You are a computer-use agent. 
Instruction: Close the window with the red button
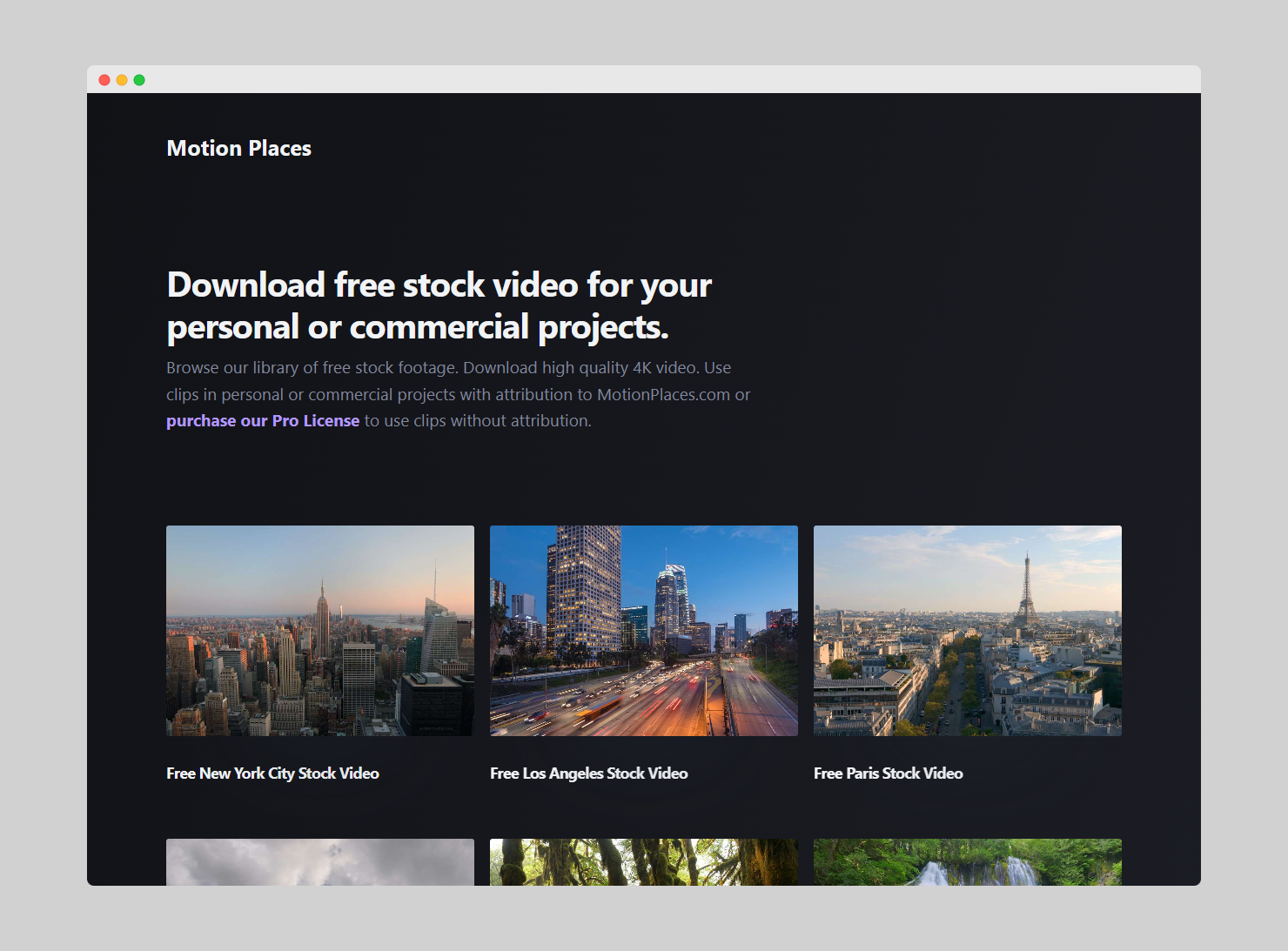104,80
